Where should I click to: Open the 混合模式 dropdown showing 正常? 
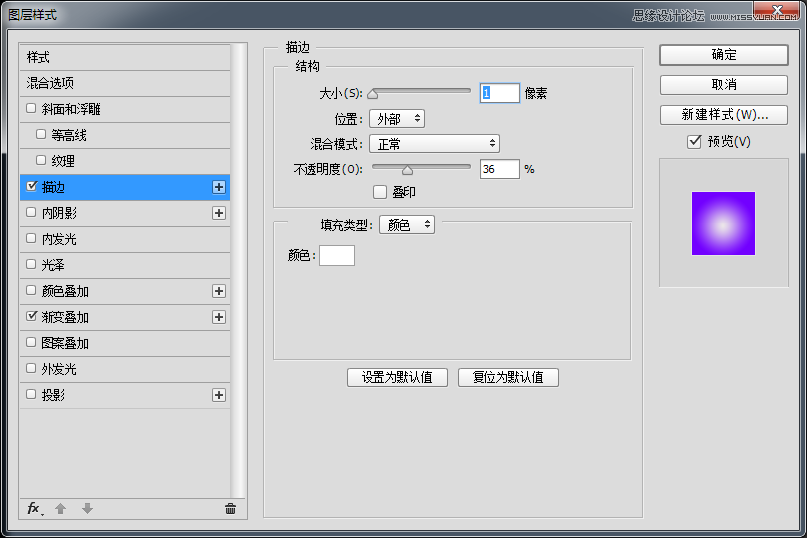tap(434, 144)
